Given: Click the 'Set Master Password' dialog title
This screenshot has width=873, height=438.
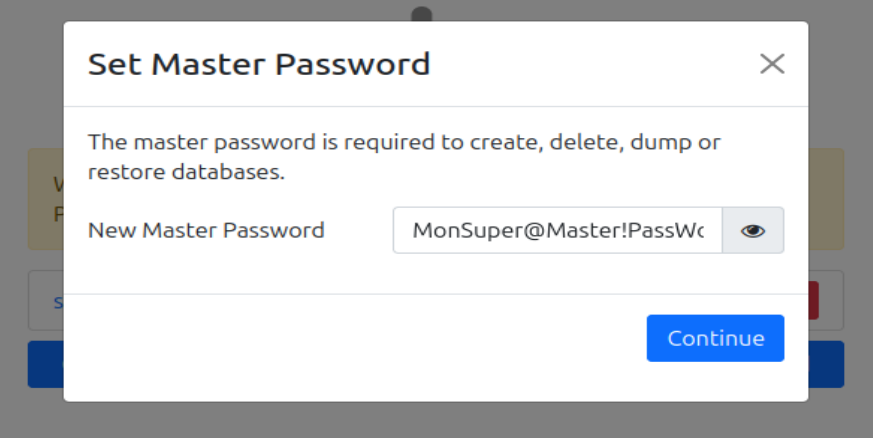Looking at the screenshot, I should coord(259,64).
